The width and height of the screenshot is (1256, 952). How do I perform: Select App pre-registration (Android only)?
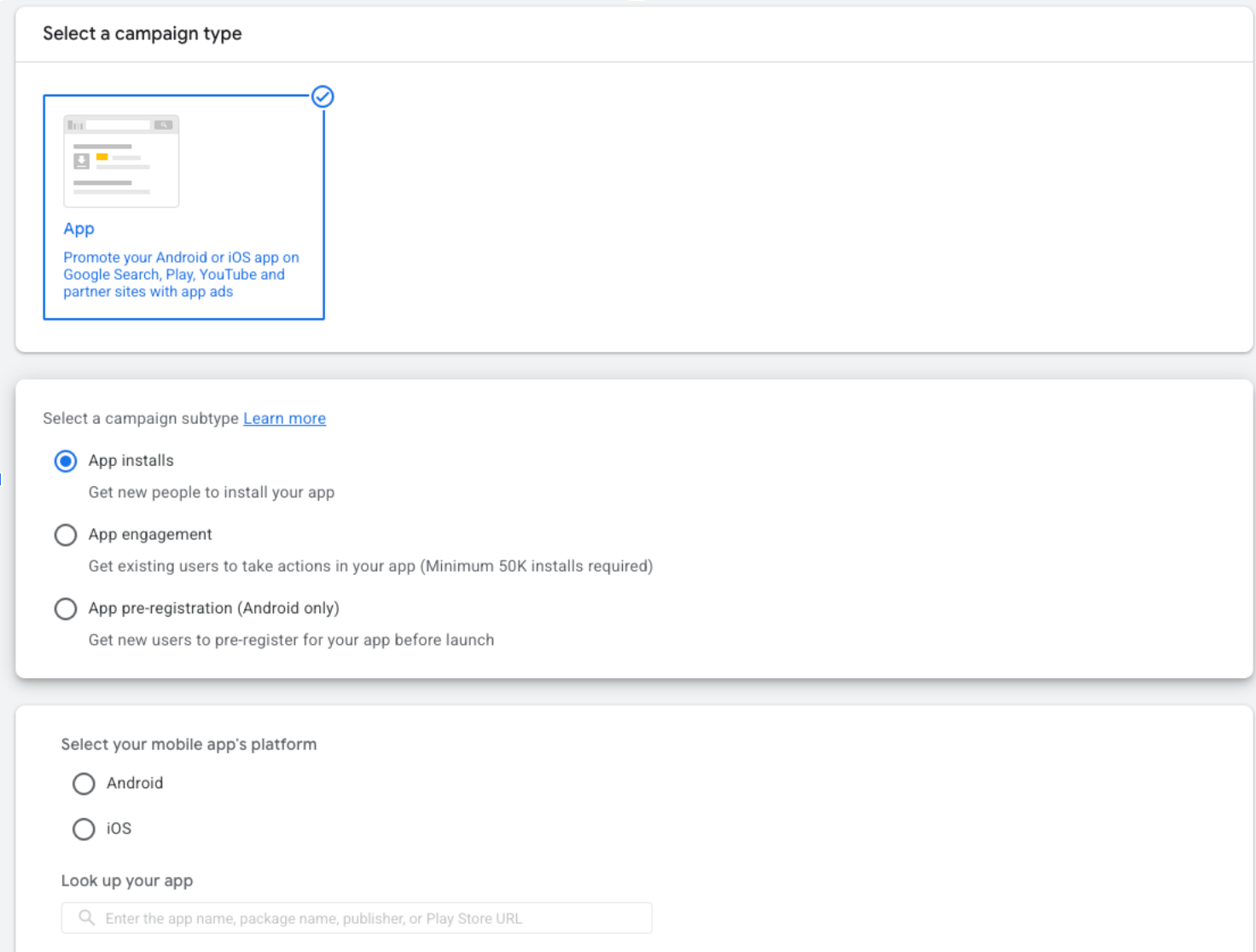click(x=66, y=608)
